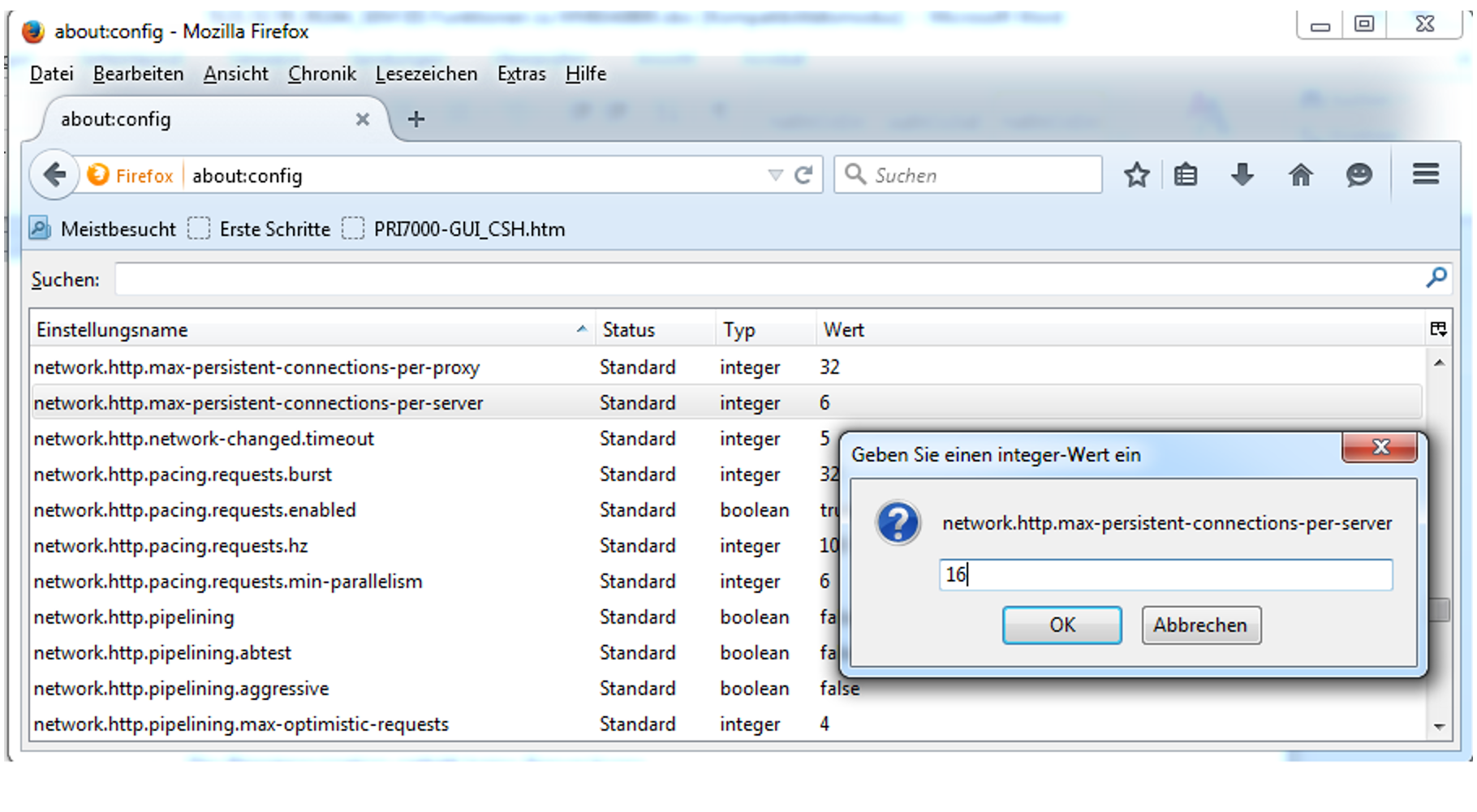Bookmark this page with the star icon
The width and height of the screenshot is (1477, 812).
(1136, 175)
